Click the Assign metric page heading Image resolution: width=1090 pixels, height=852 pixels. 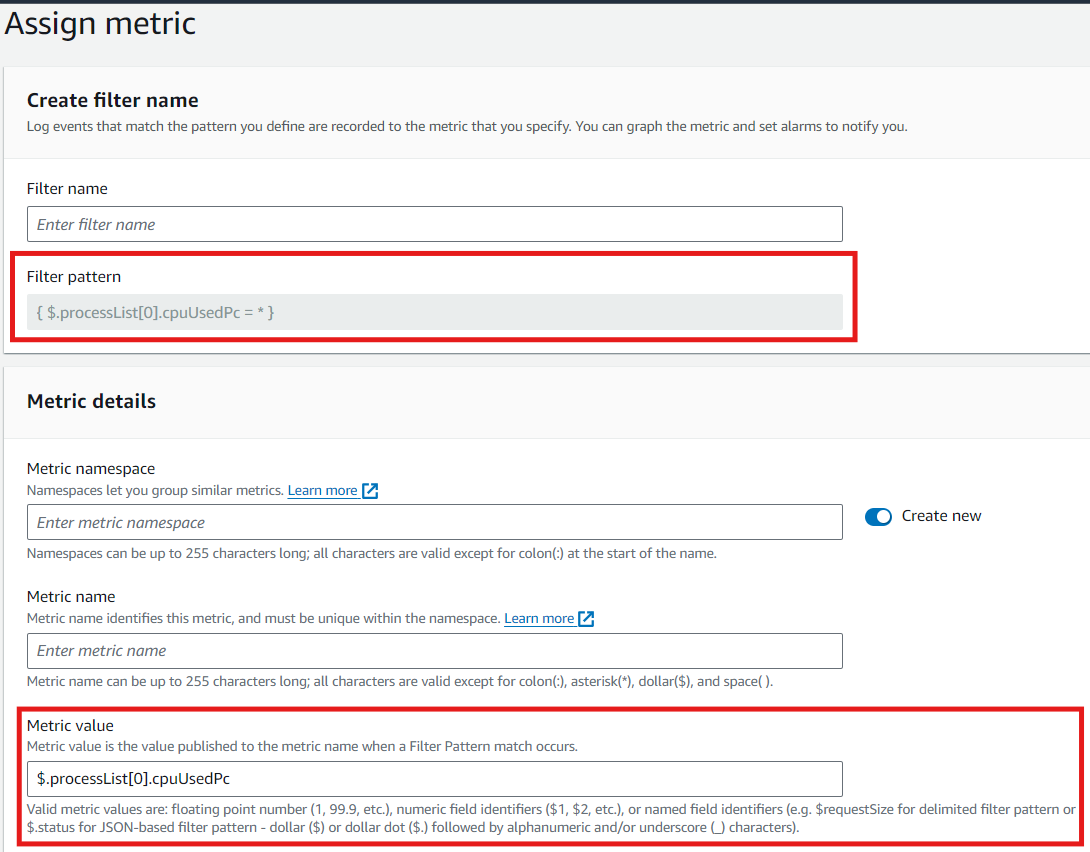coord(100,24)
